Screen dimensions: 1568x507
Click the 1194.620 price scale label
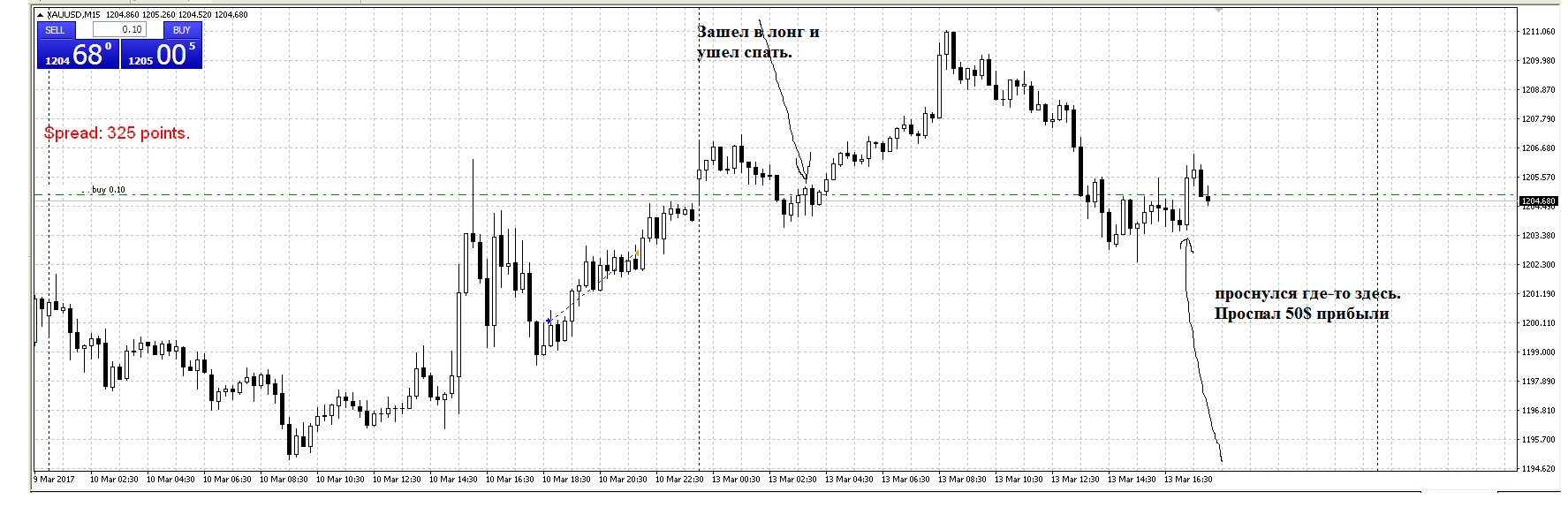[x=1538, y=469]
